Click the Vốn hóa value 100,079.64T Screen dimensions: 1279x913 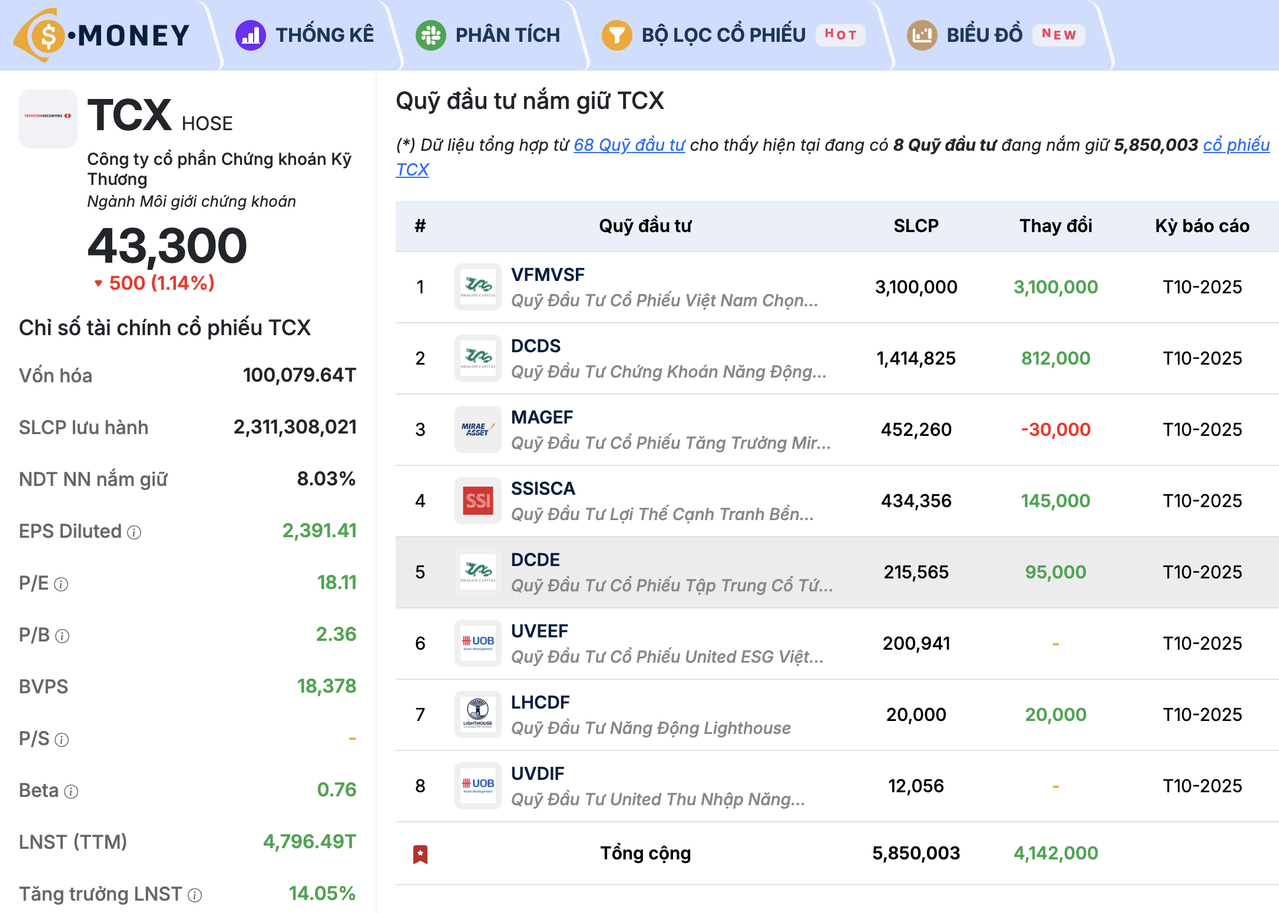coord(300,376)
